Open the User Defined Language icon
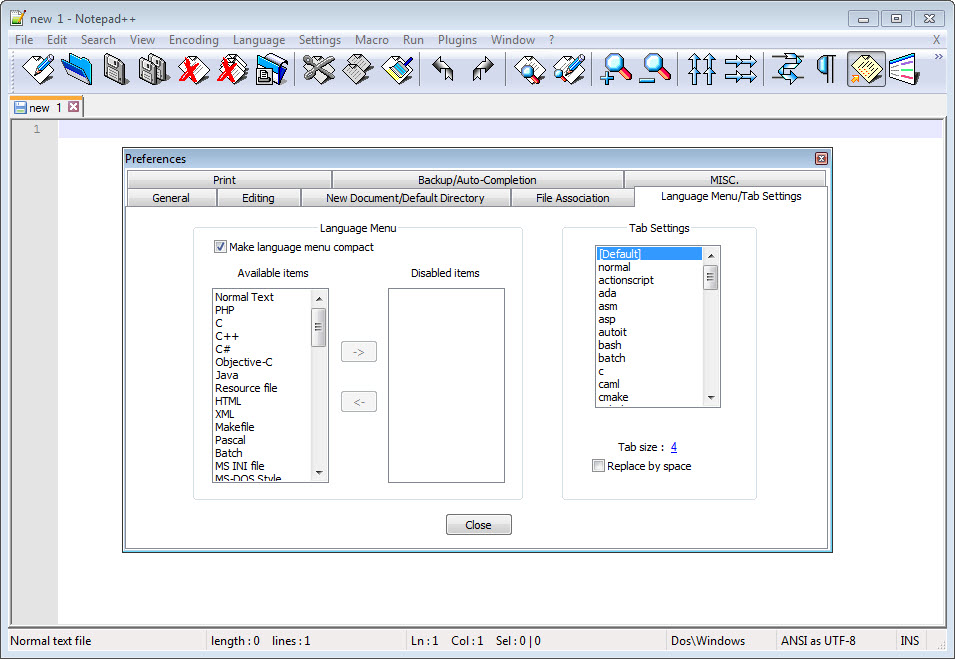Image resolution: width=955 pixels, height=659 pixels. point(904,69)
